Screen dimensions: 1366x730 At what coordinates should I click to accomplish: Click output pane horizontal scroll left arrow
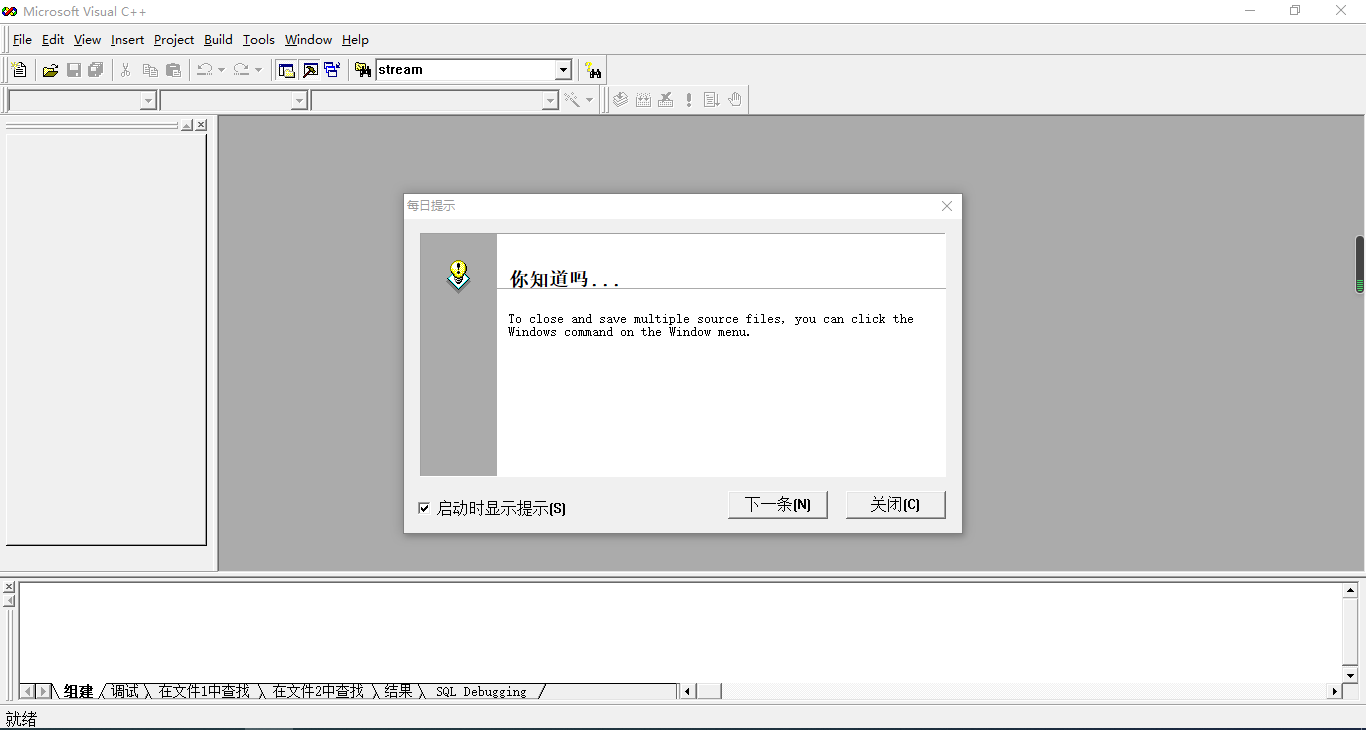pyautogui.click(x=688, y=691)
